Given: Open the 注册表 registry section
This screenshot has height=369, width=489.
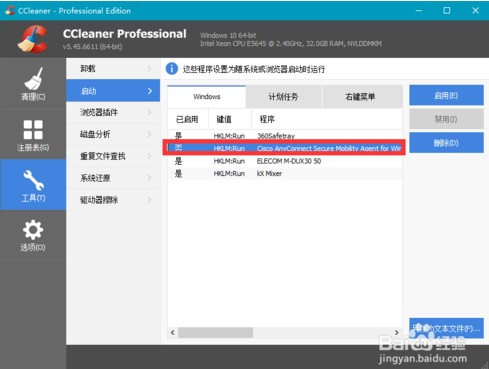Looking at the screenshot, I should (x=33, y=135).
